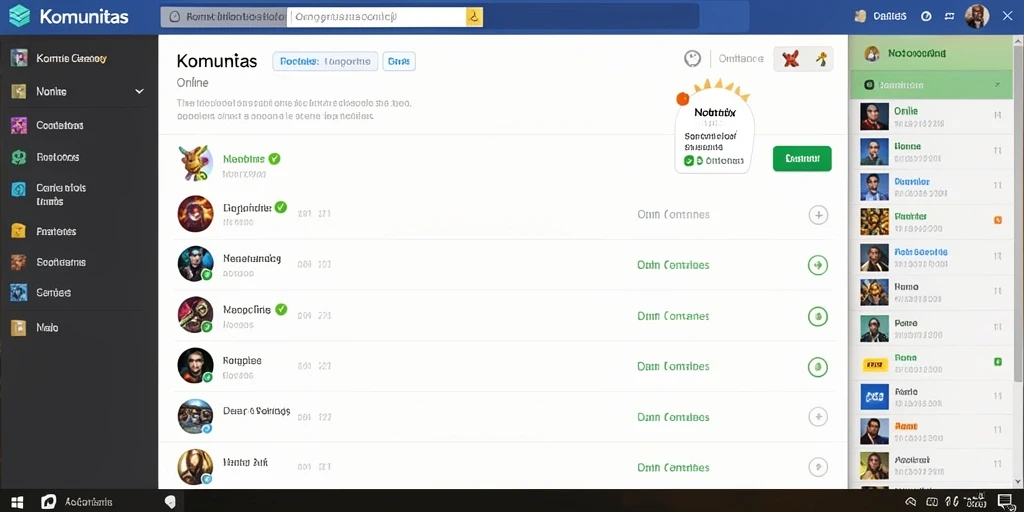This screenshot has height=512, width=1024.
Task: Click the yellow search button in top bar
Action: point(474,17)
